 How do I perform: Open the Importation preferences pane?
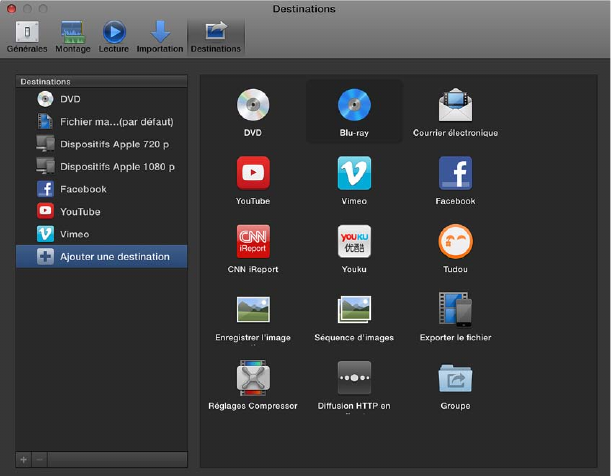click(x=160, y=37)
